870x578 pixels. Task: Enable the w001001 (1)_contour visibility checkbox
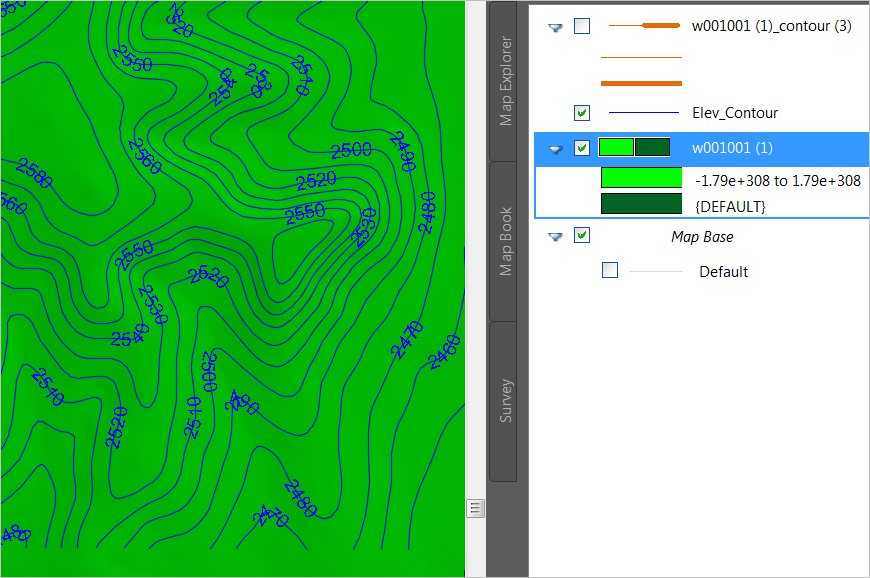[x=582, y=26]
